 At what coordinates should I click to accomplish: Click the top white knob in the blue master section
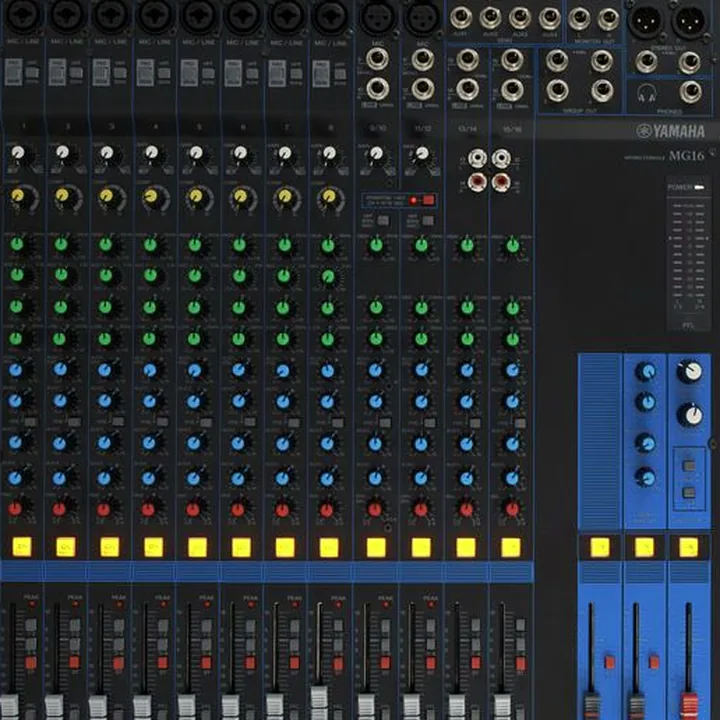(690, 371)
